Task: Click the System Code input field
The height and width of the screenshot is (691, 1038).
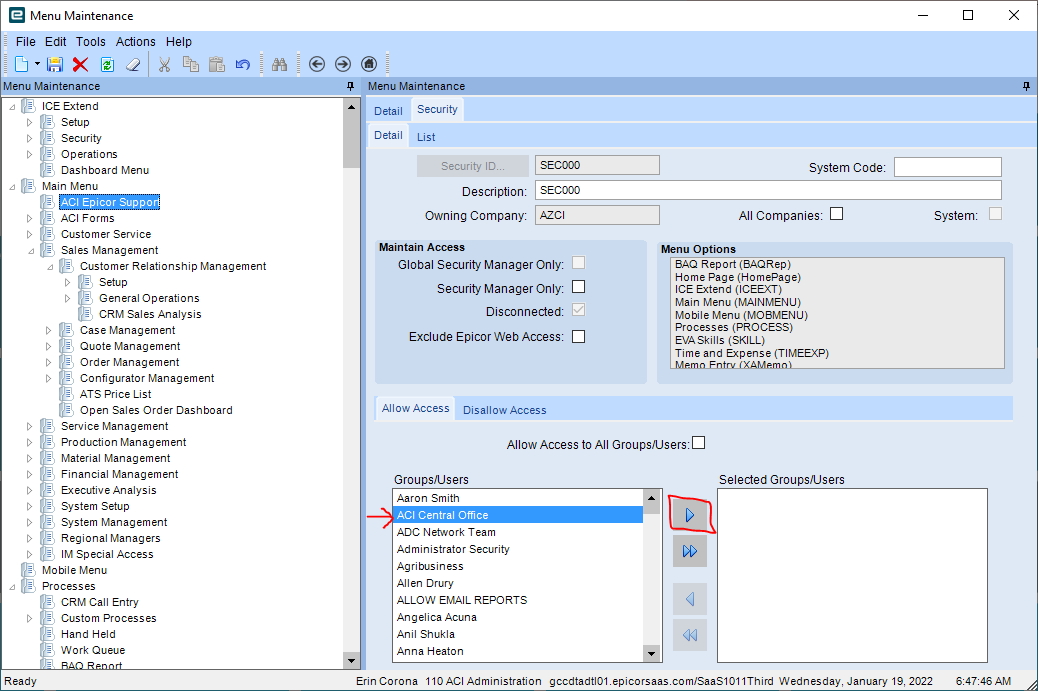Action: (x=947, y=167)
